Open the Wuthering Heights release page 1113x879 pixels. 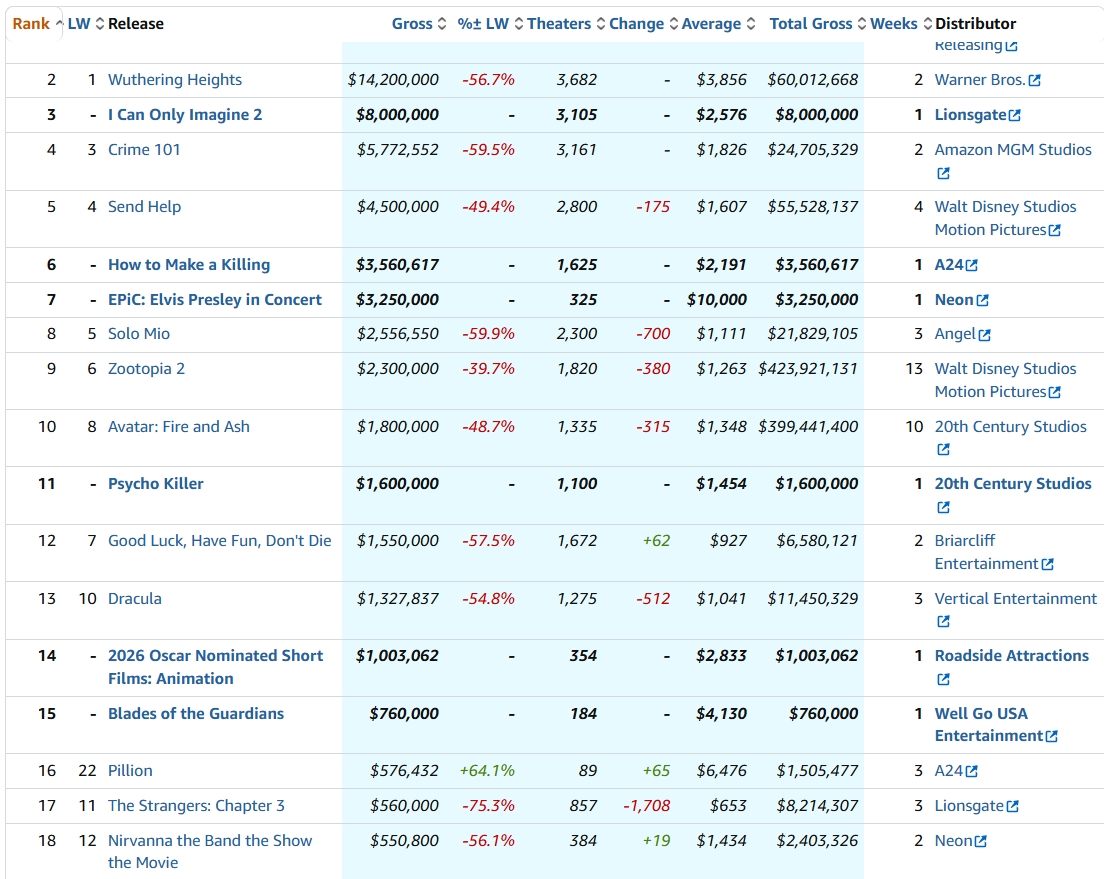[175, 80]
